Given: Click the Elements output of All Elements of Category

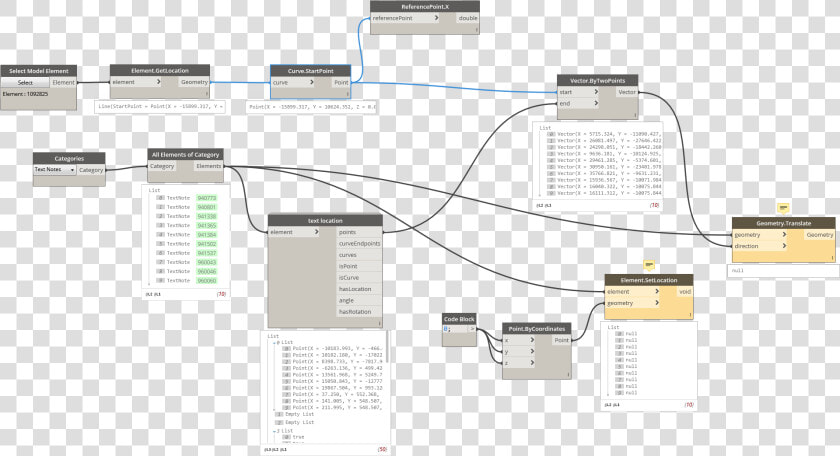Looking at the screenshot, I should coord(208,166).
